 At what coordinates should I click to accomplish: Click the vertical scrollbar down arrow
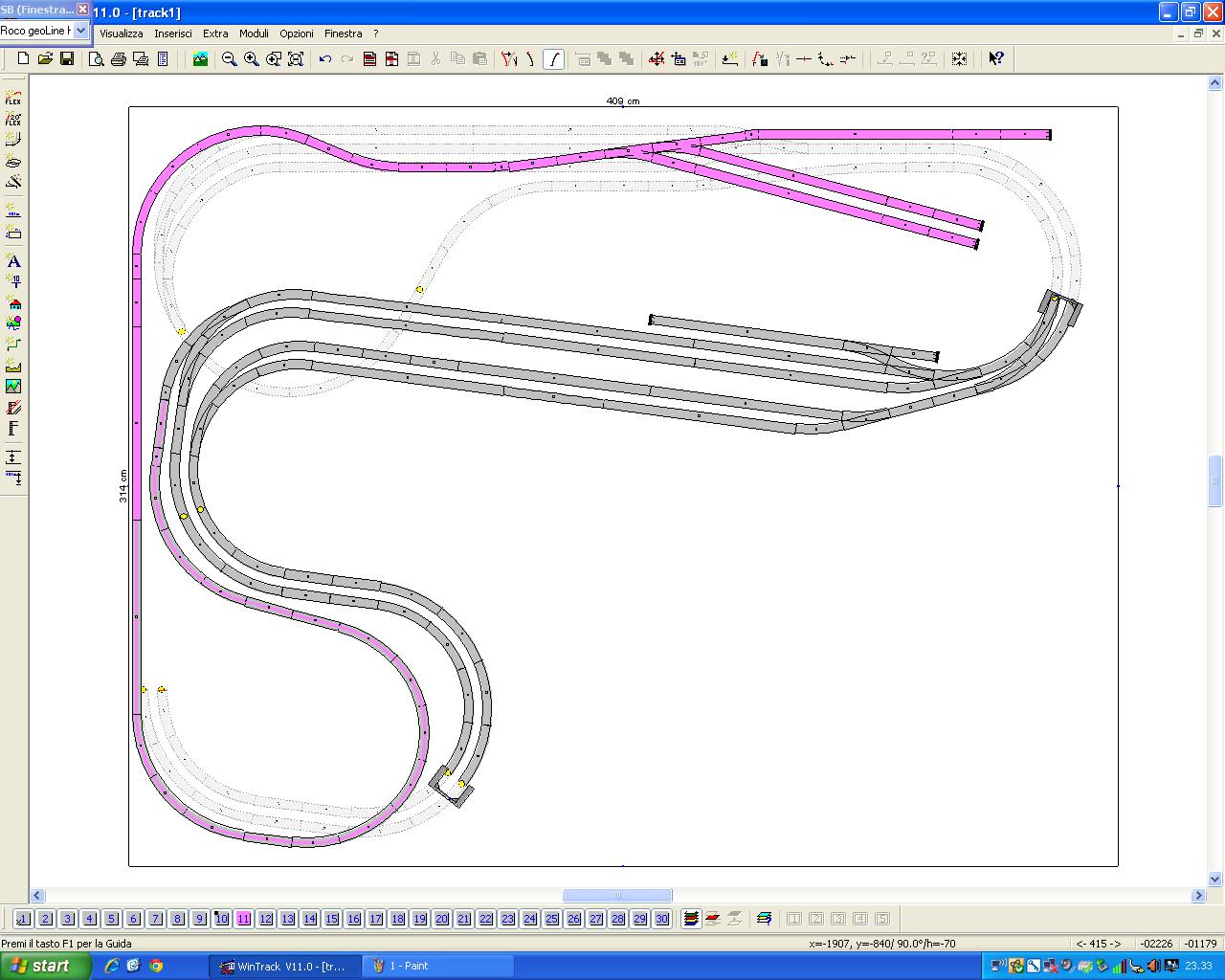1215,880
